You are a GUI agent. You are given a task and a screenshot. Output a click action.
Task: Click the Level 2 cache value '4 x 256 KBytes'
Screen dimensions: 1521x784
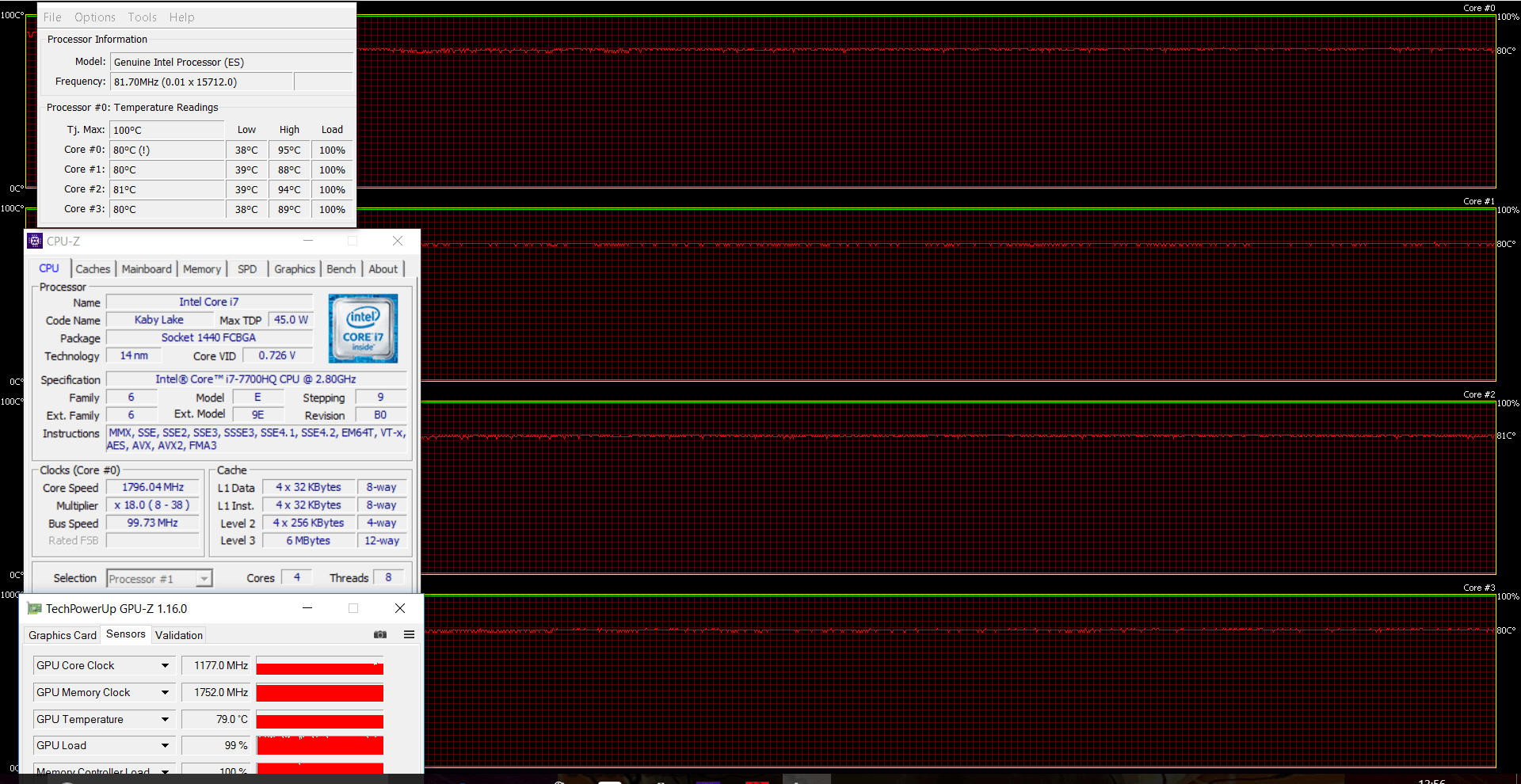[x=308, y=523]
